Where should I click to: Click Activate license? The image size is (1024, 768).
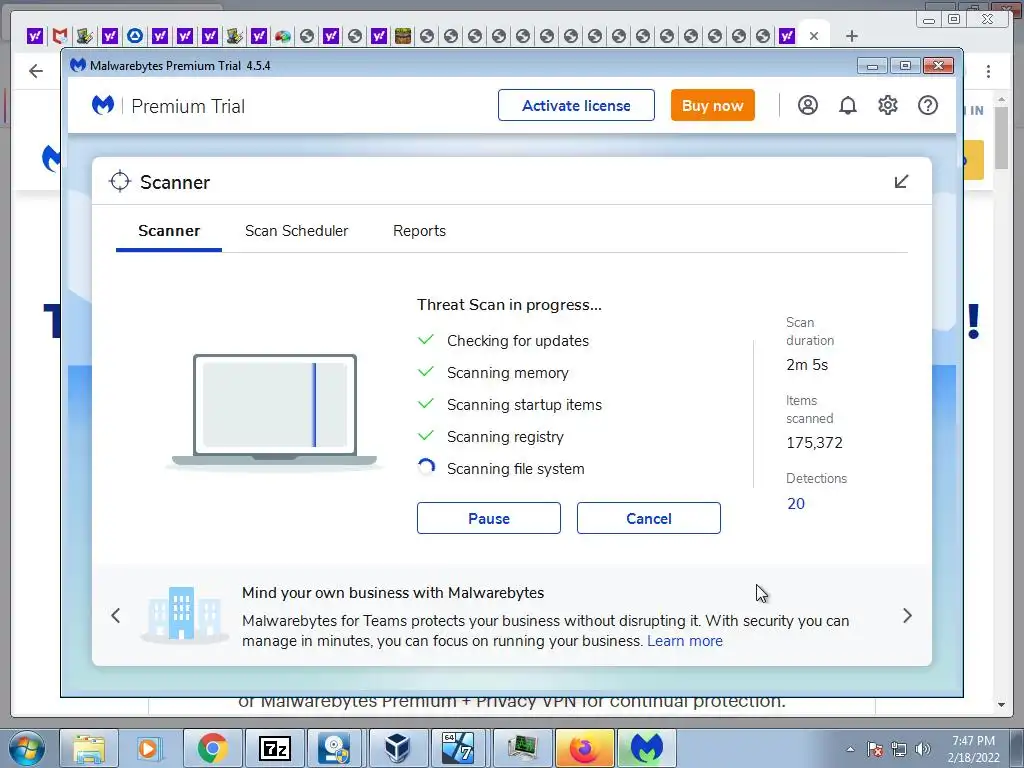576,105
